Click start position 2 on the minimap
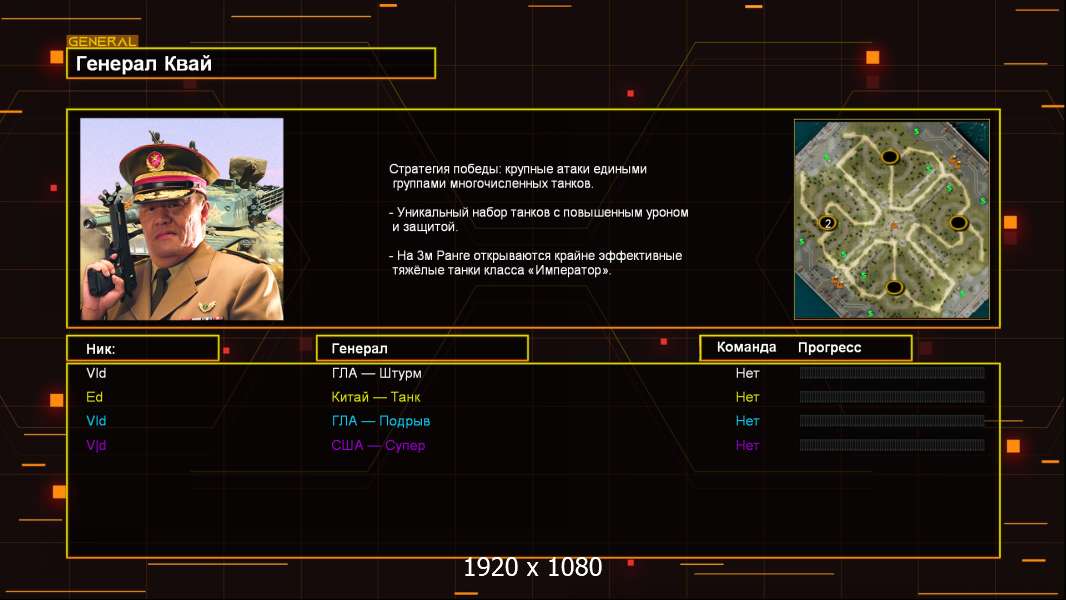The image size is (1066, 600). click(x=827, y=222)
